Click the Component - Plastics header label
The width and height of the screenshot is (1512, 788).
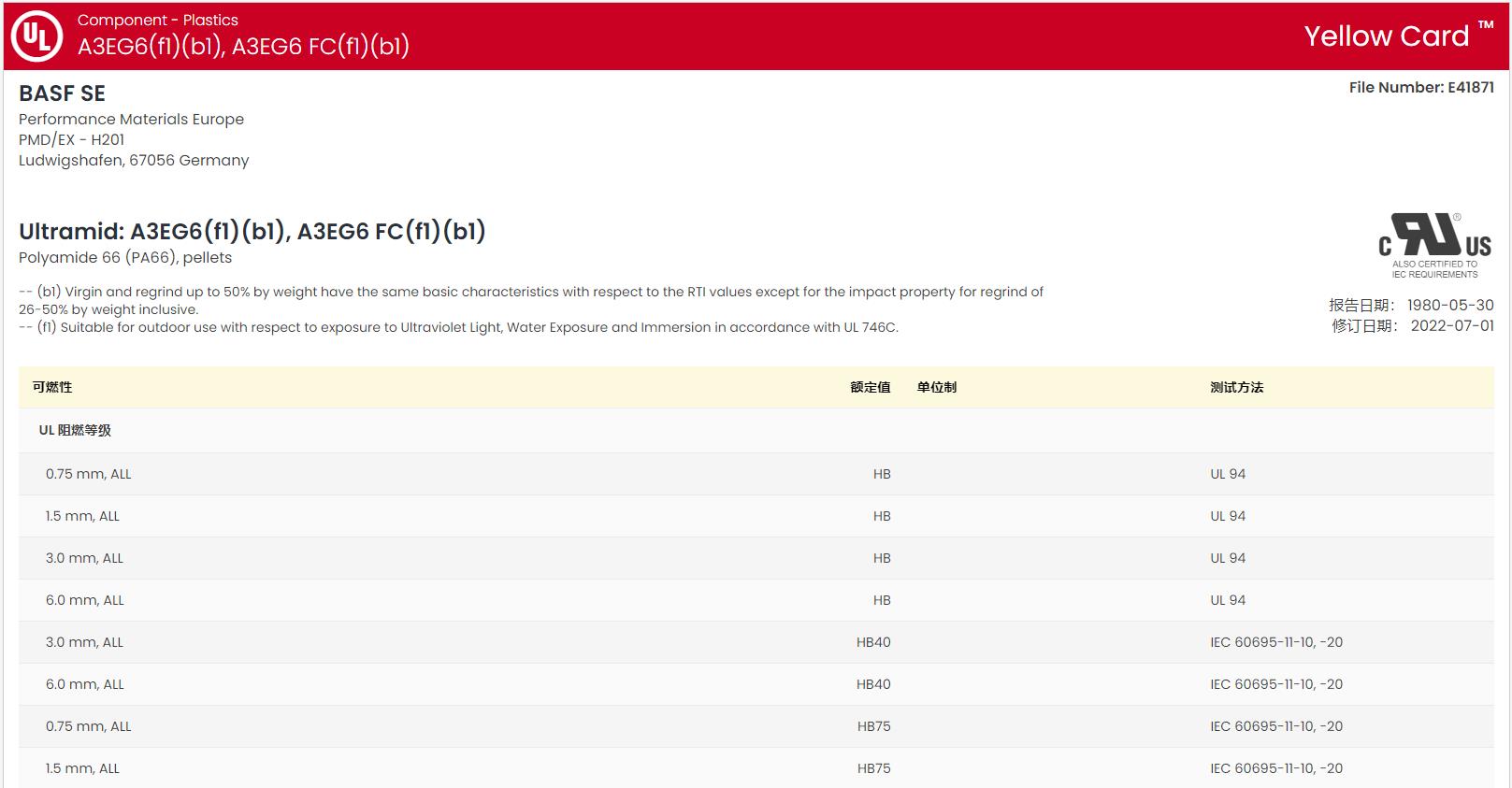(x=157, y=20)
